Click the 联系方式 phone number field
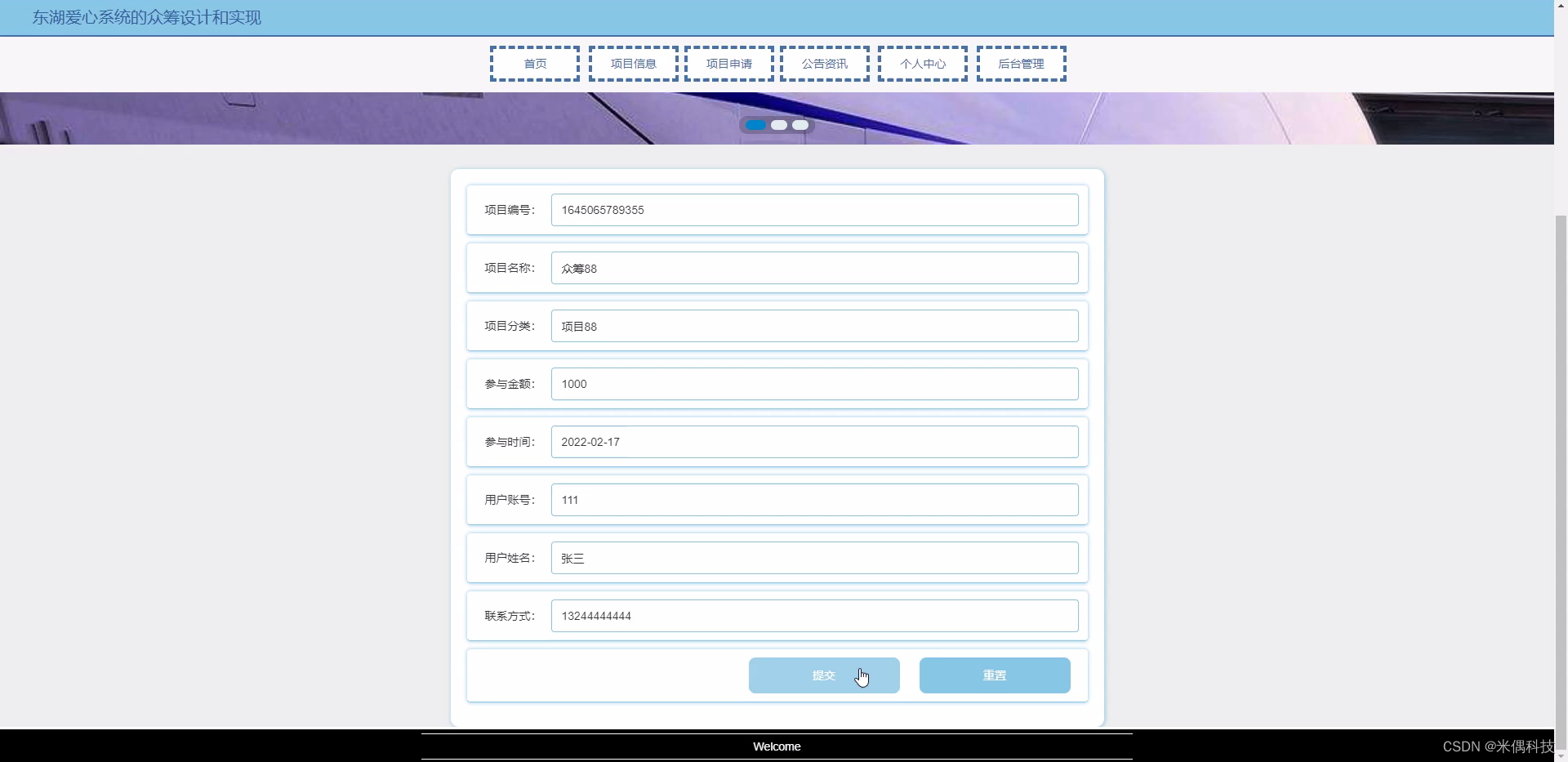The height and width of the screenshot is (762, 1568). [814, 616]
